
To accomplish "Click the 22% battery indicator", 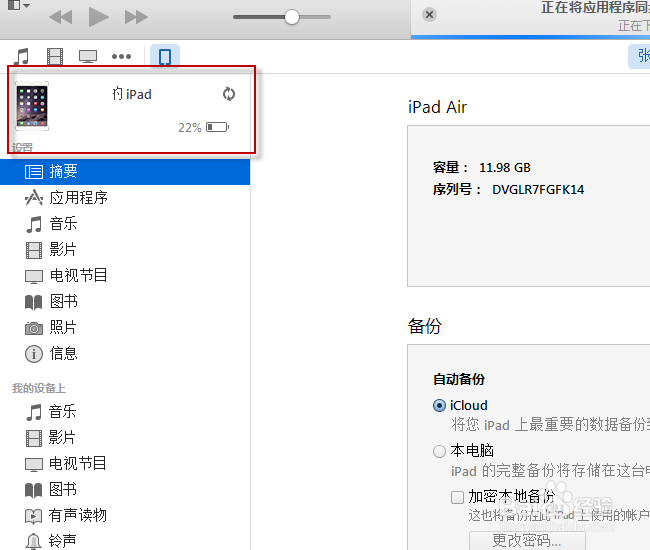I will [x=203, y=127].
